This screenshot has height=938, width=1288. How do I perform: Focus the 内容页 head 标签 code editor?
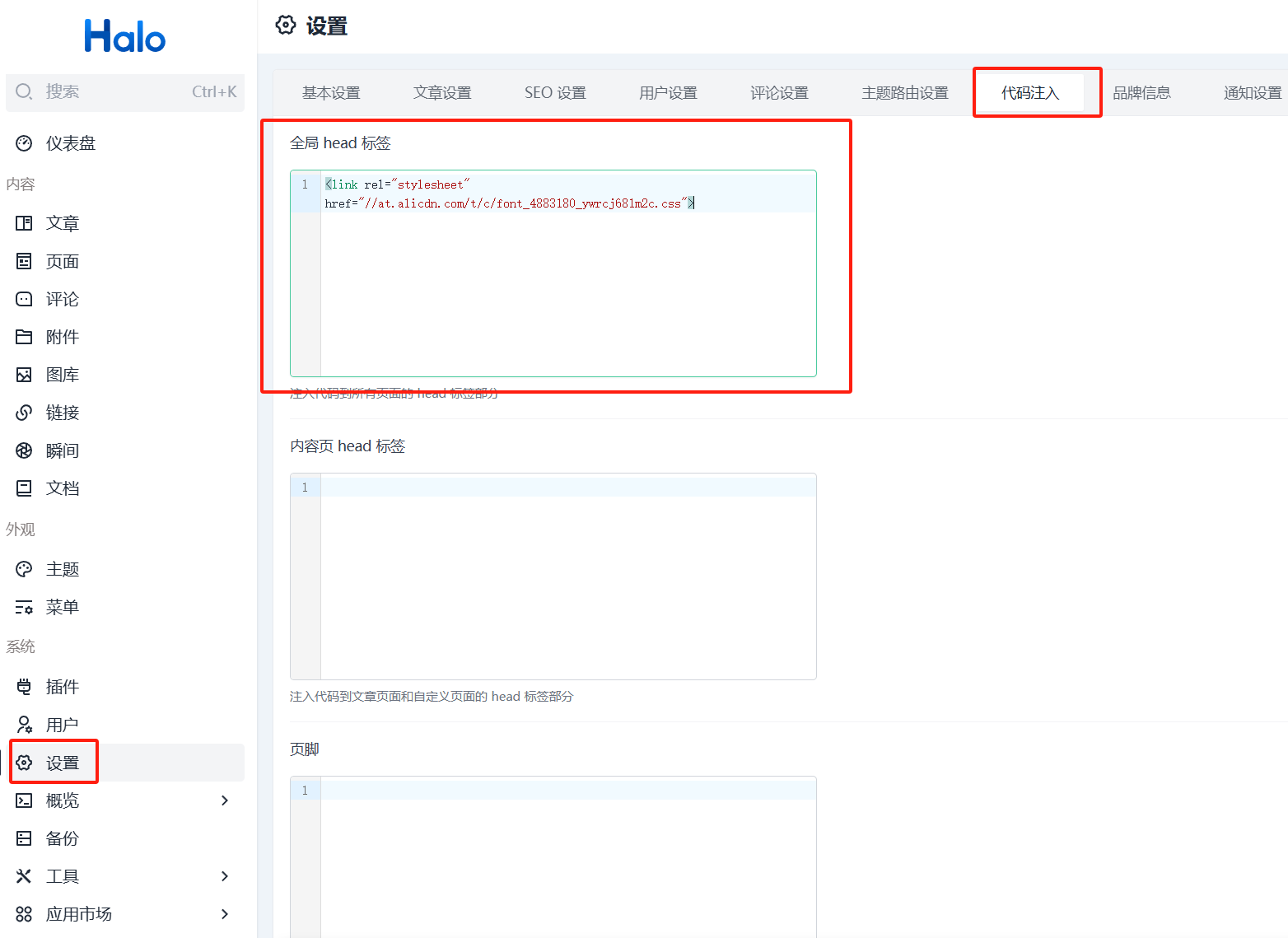(x=568, y=576)
